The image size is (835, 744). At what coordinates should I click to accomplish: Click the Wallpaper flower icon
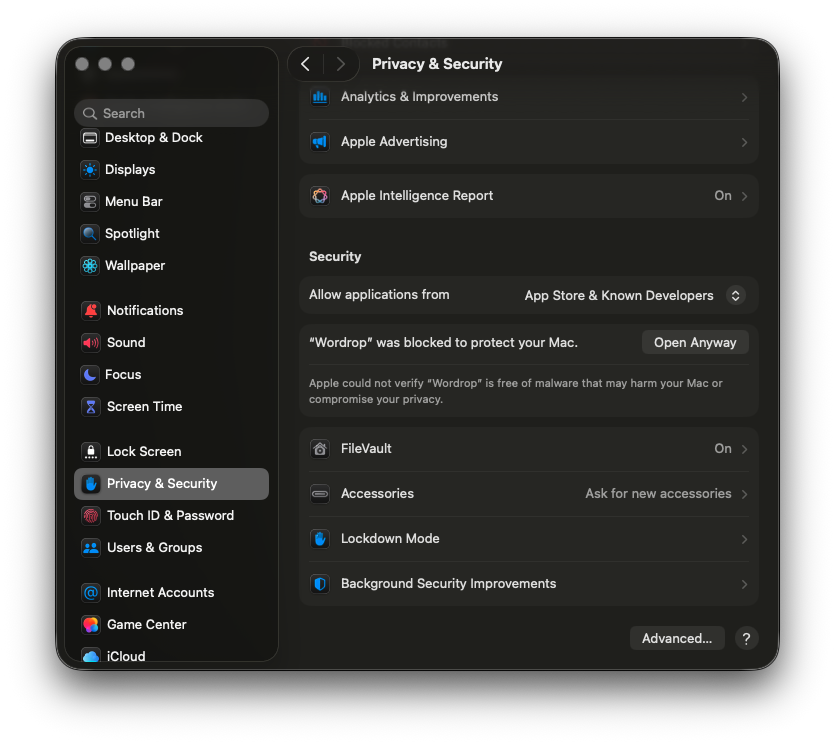[x=90, y=266]
